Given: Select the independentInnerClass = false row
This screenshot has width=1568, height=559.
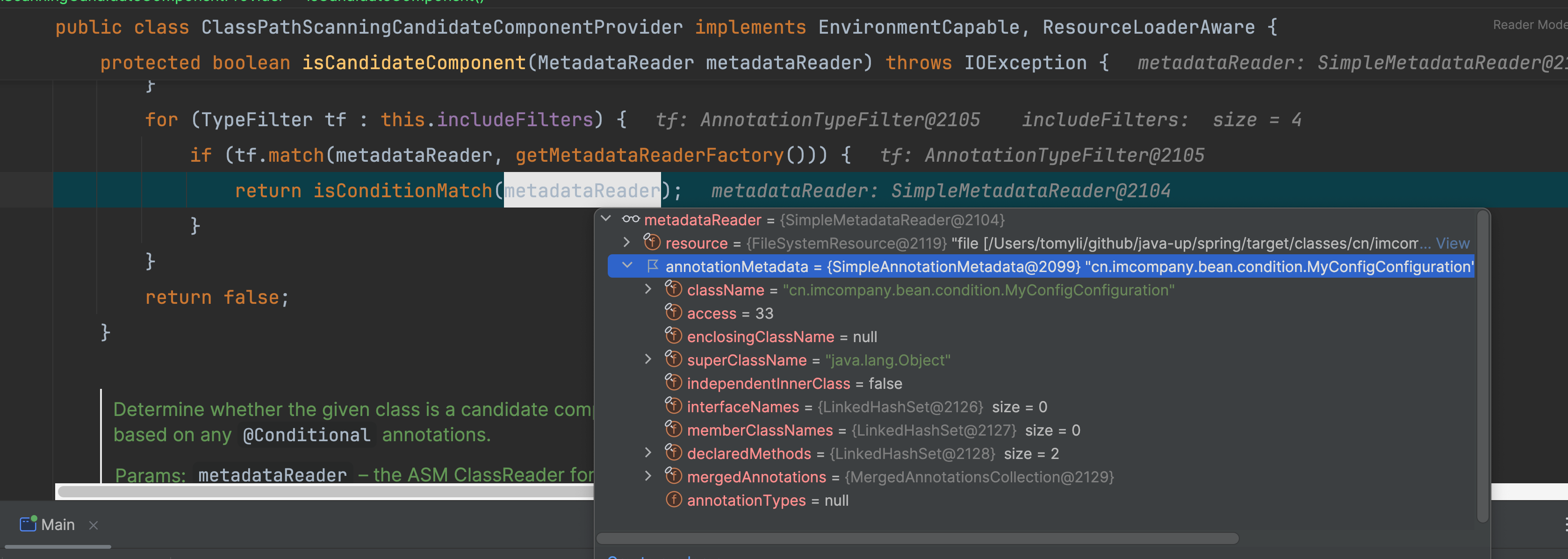Looking at the screenshot, I should [1041, 383].
